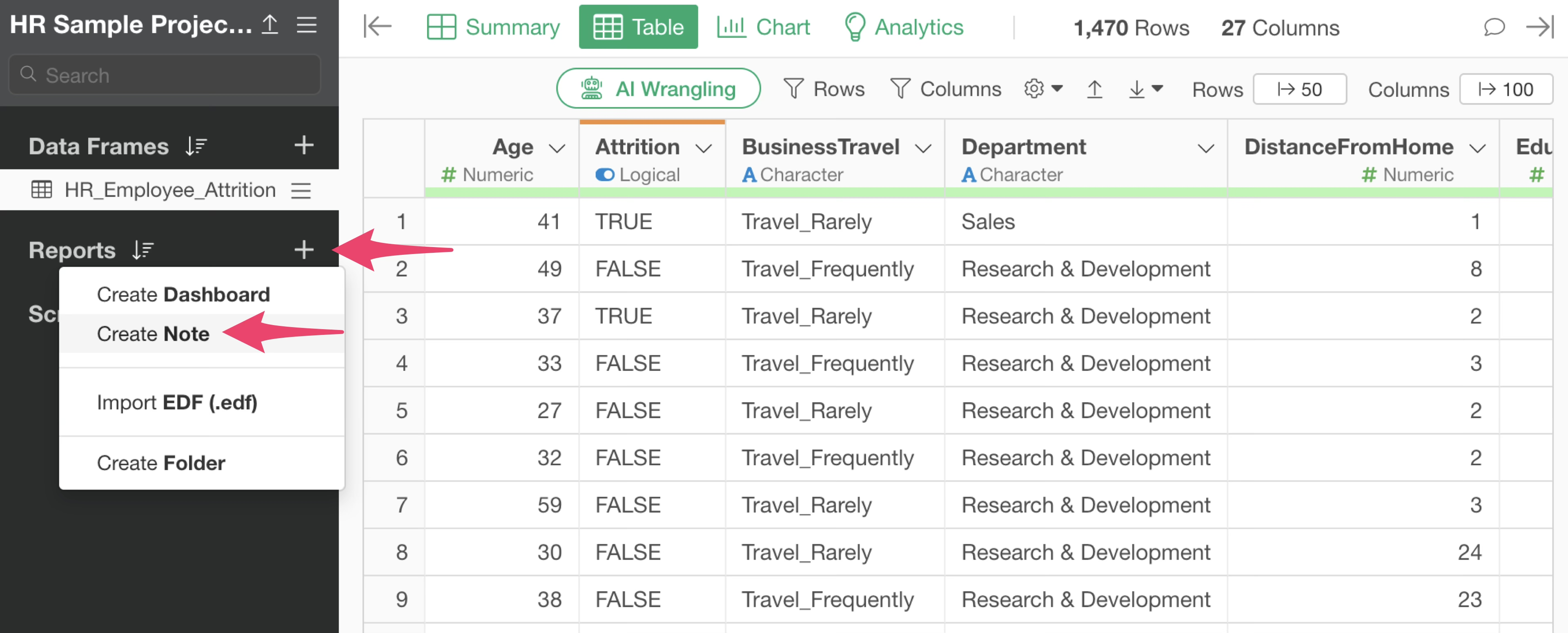The image size is (1568, 633).
Task: Add a new data frame
Action: pyautogui.click(x=304, y=145)
